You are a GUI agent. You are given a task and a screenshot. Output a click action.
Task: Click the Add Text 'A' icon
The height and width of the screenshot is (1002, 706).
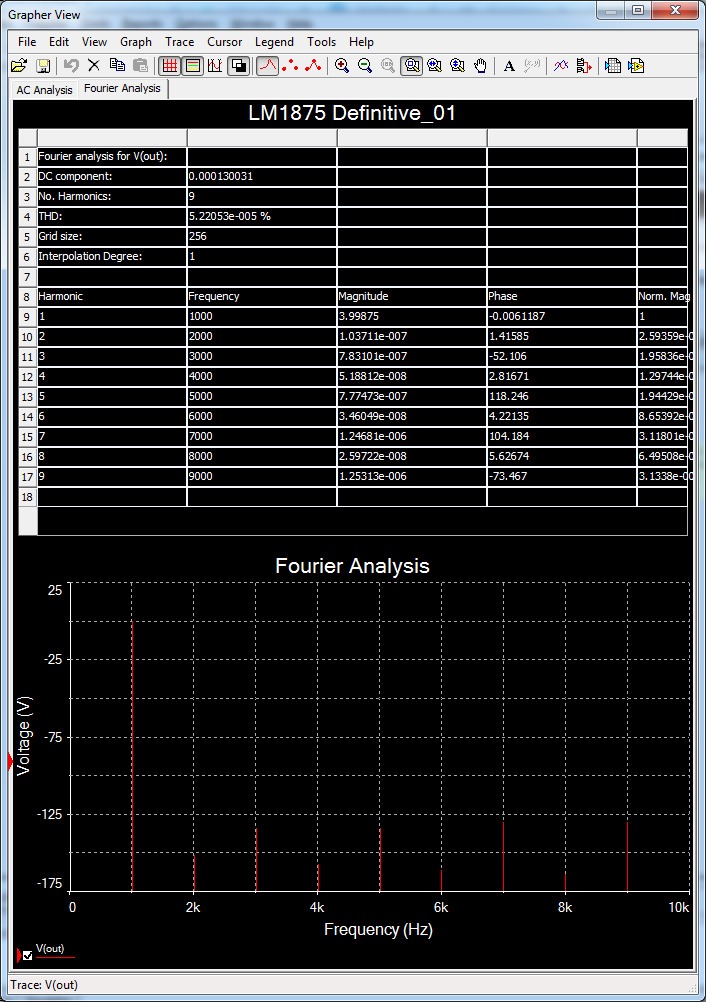[x=509, y=65]
